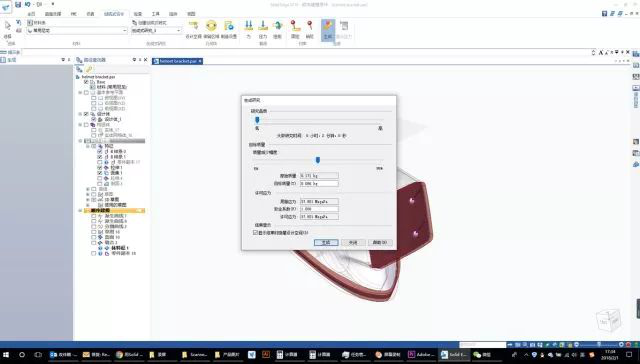Click the yellow Preserve Region ribbon icon
The image size is (640, 364).
[x=211, y=29]
